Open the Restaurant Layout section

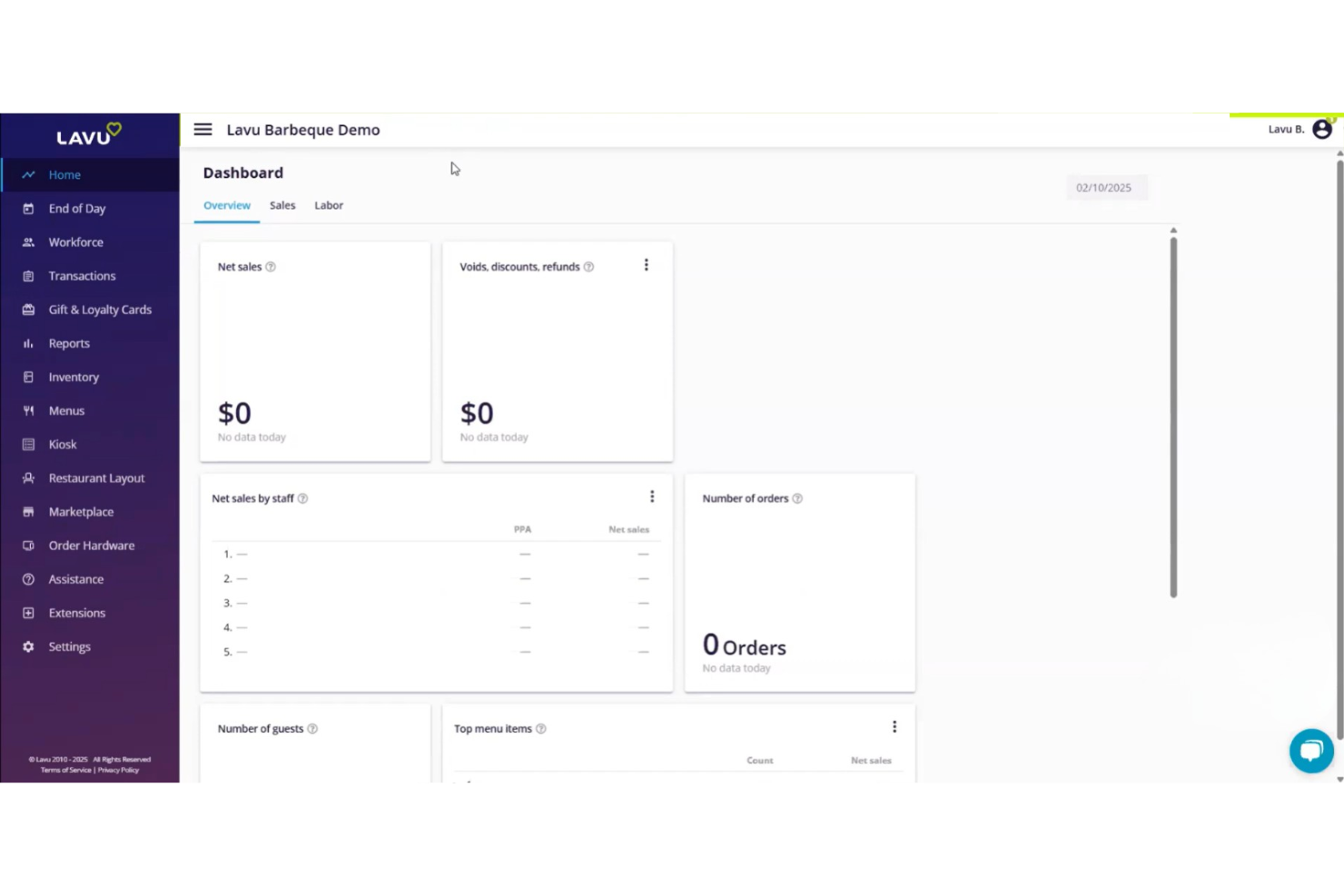(x=28, y=478)
